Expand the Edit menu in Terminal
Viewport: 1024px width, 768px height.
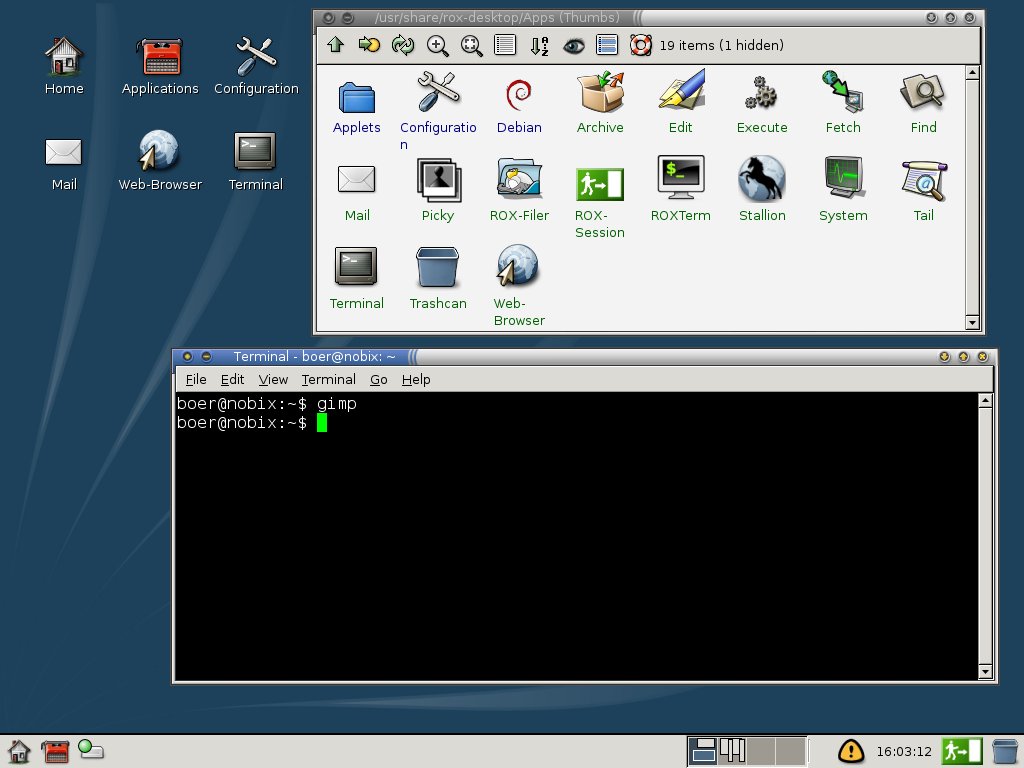232,379
